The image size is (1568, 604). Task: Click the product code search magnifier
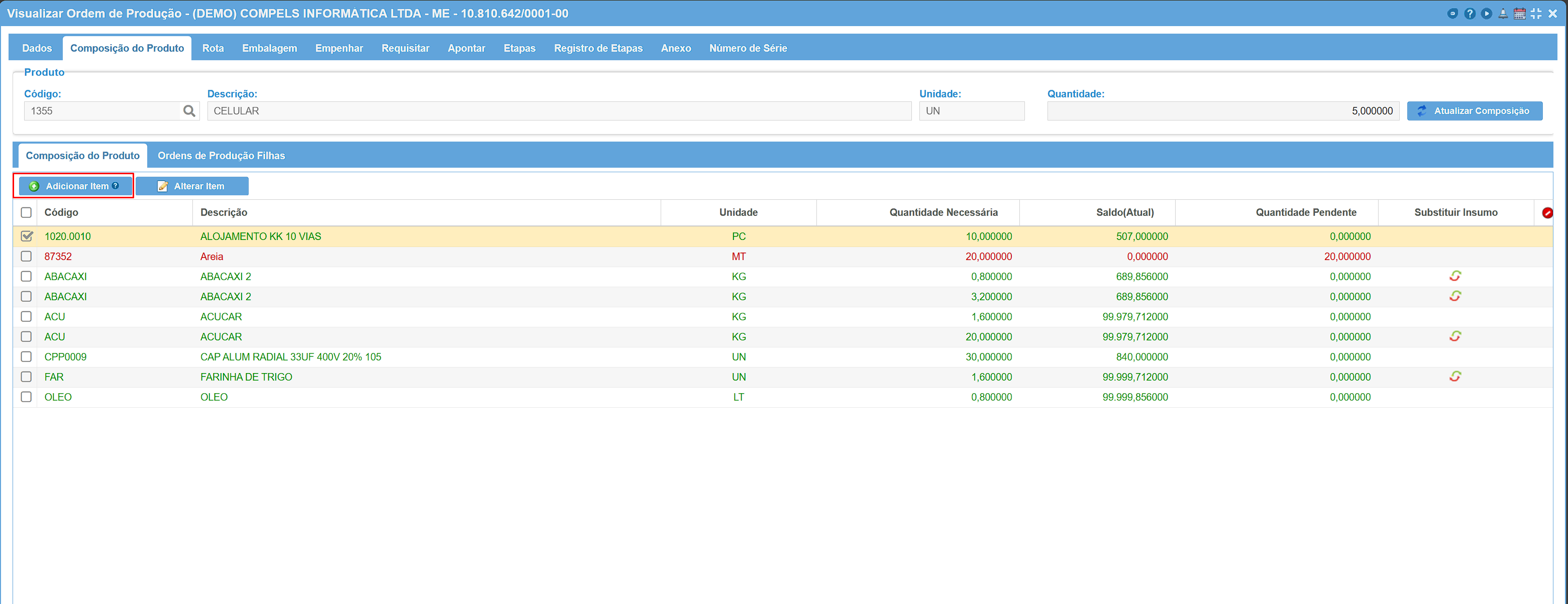coord(189,110)
